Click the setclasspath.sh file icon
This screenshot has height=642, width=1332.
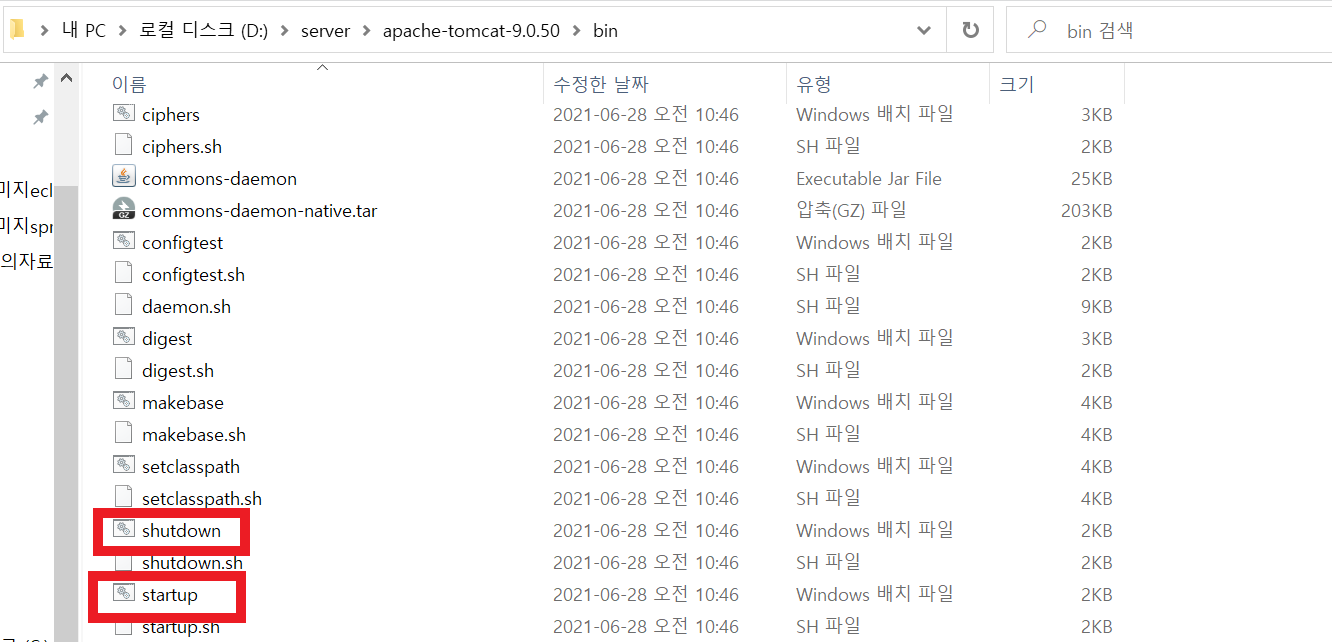tap(124, 498)
